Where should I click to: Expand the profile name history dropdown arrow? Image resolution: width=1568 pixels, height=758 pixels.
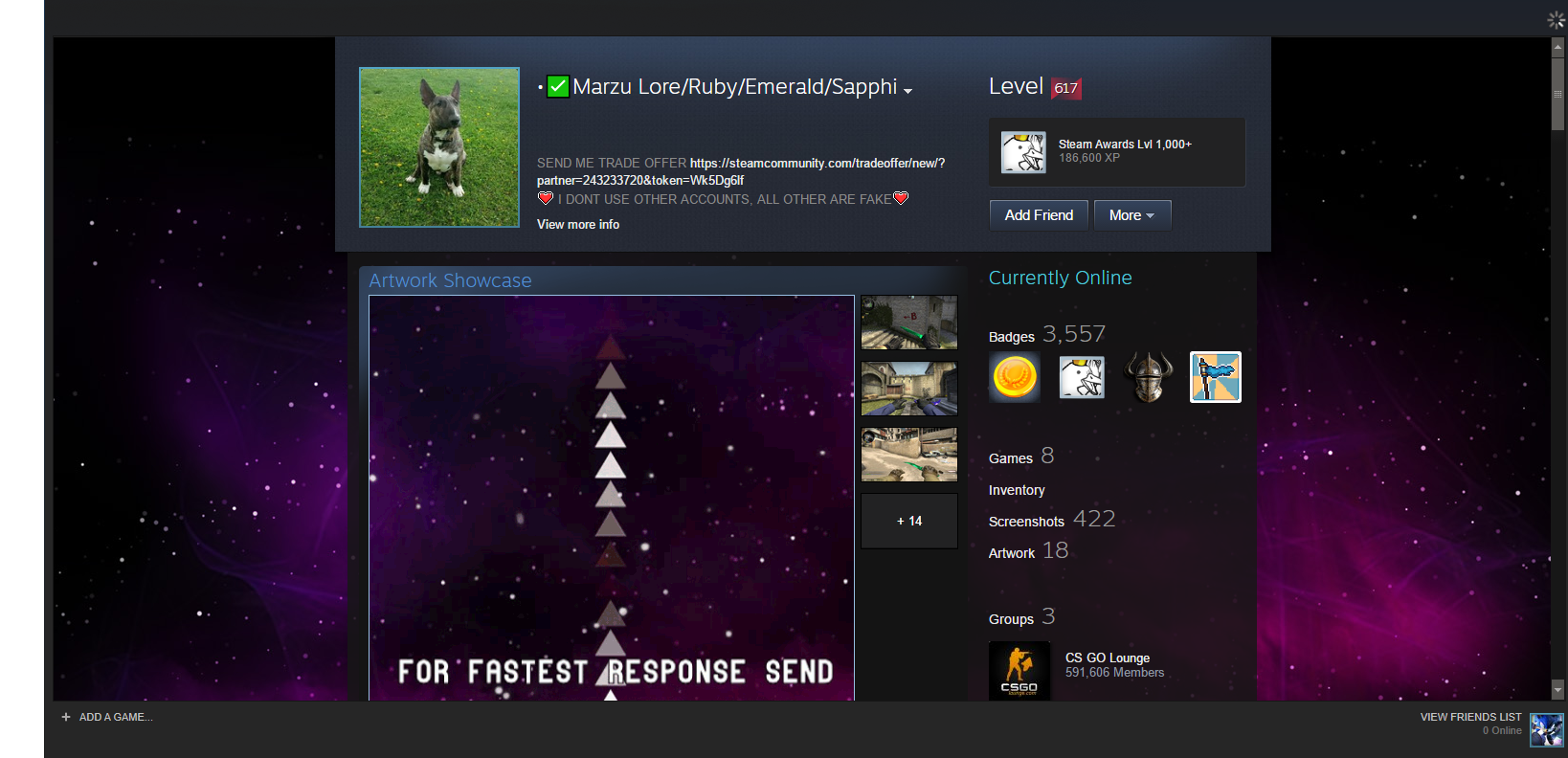[x=907, y=91]
